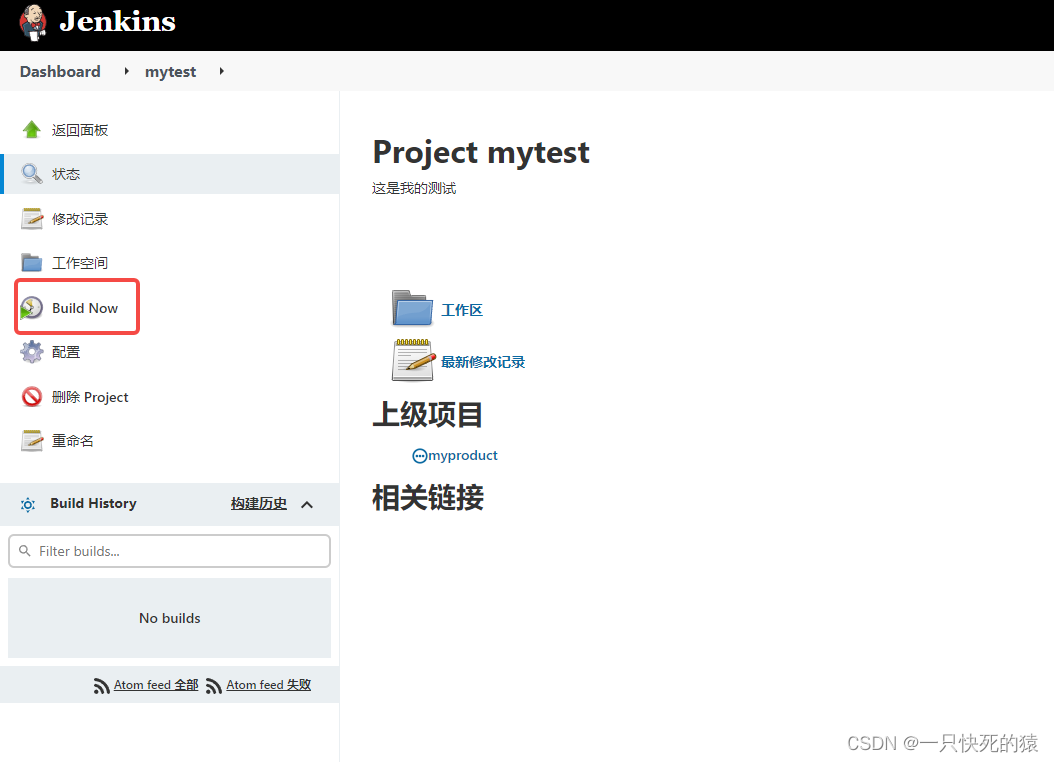Click the notepad icon beside 修改记录
The height and width of the screenshot is (762, 1054).
click(32, 218)
